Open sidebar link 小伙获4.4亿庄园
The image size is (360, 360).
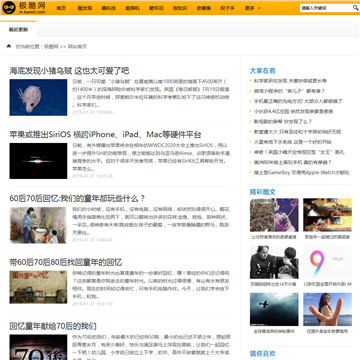[x=293, y=111]
